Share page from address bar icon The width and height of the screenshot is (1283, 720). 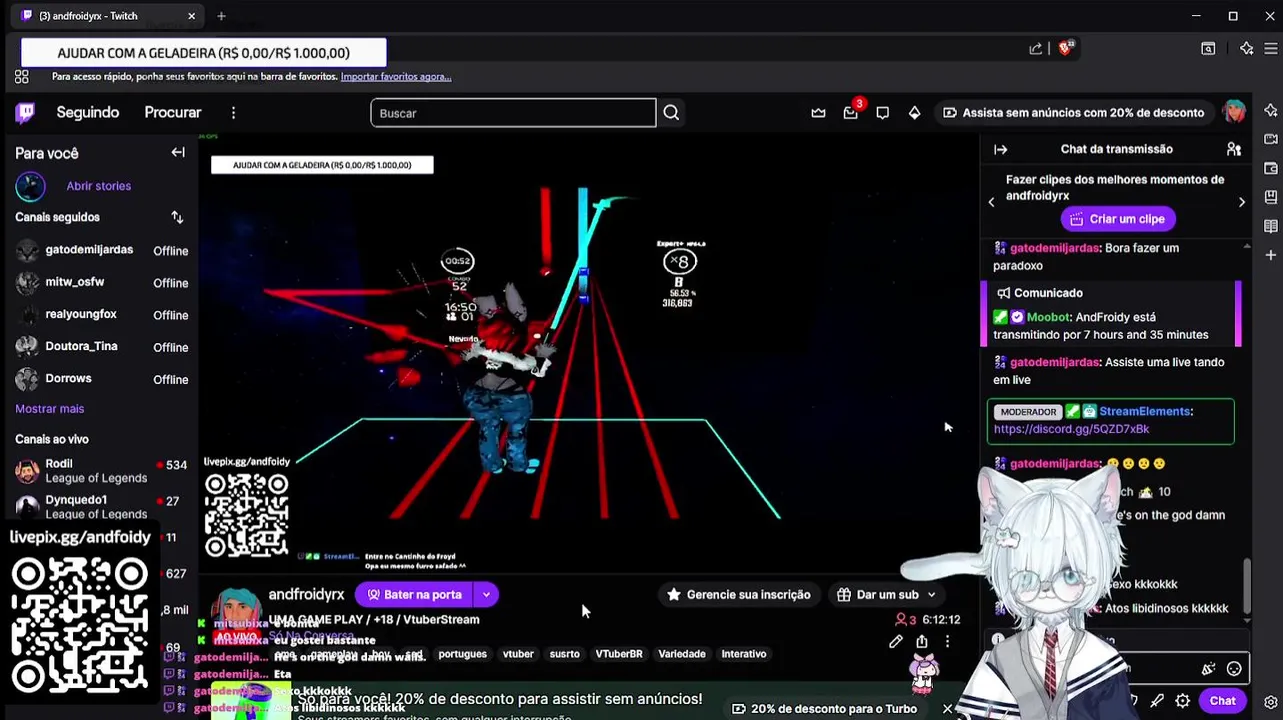coord(1036,48)
